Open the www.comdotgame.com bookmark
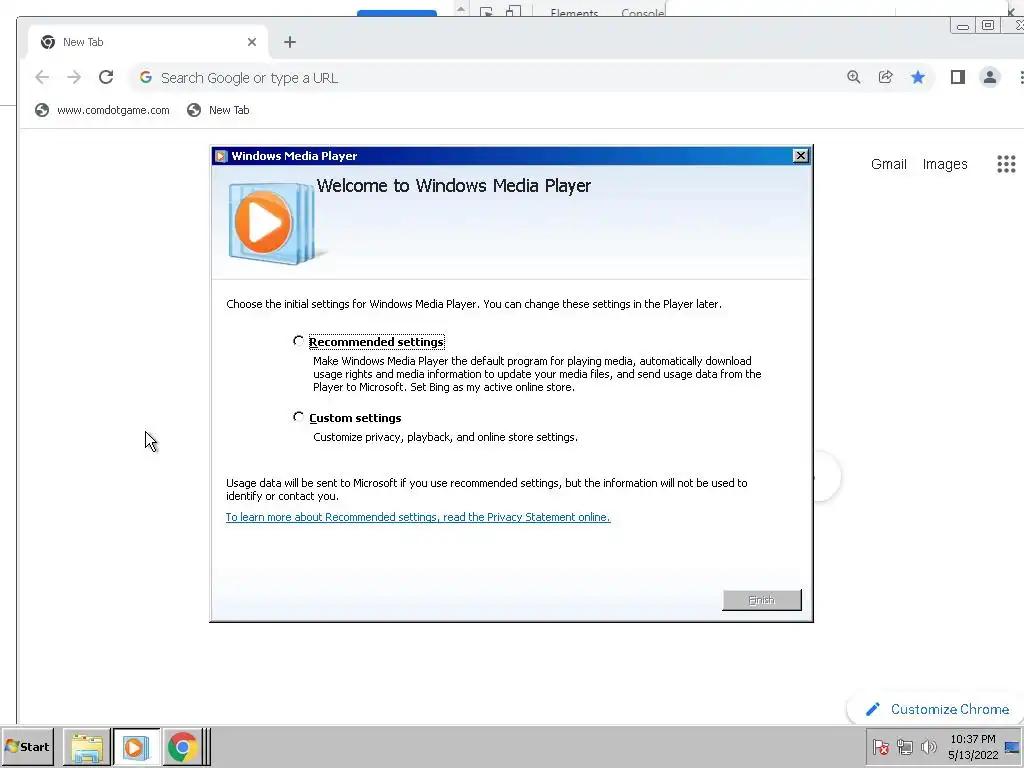The image size is (1024, 768). click(x=102, y=110)
